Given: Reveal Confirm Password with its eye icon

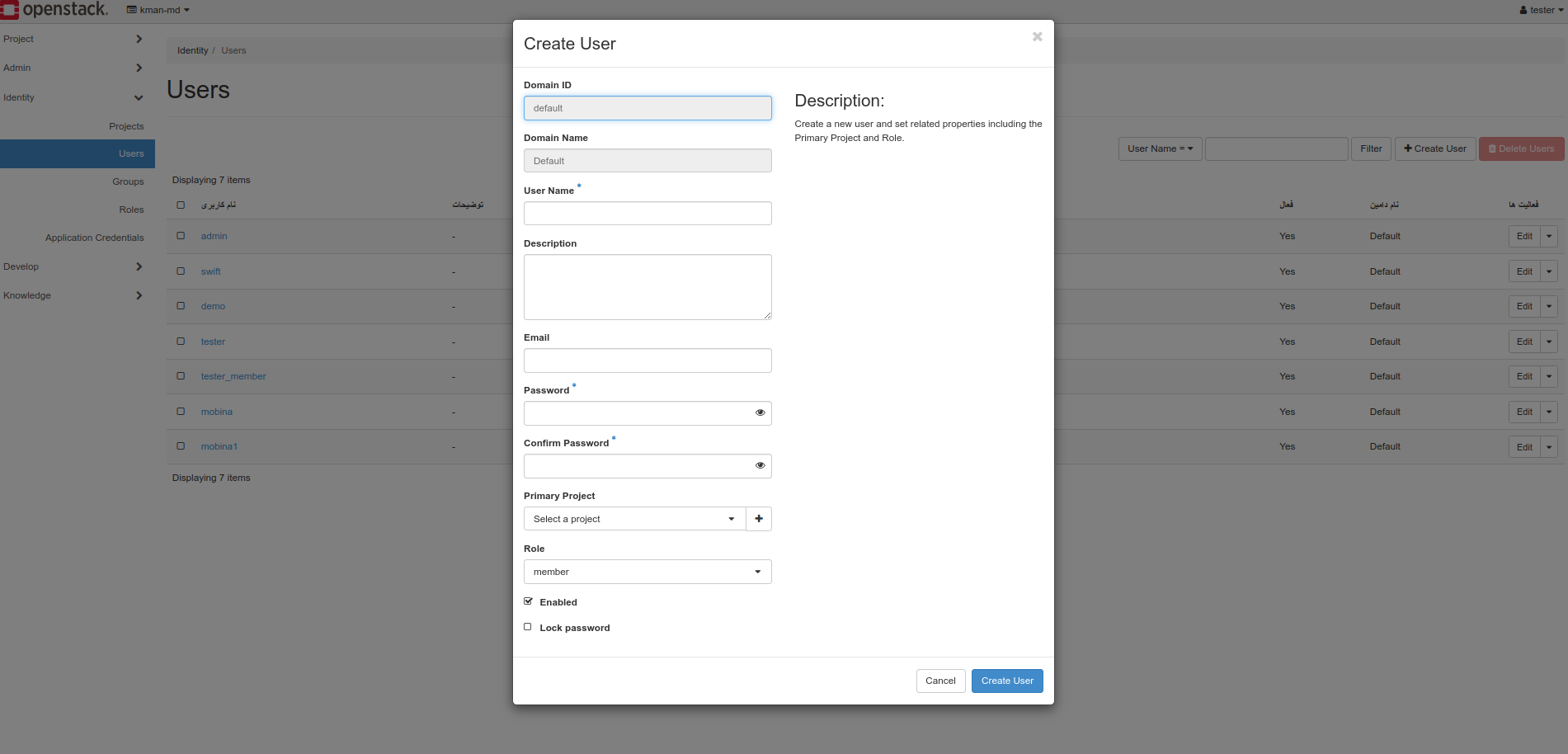Looking at the screenshot, I should pos(760,465).
